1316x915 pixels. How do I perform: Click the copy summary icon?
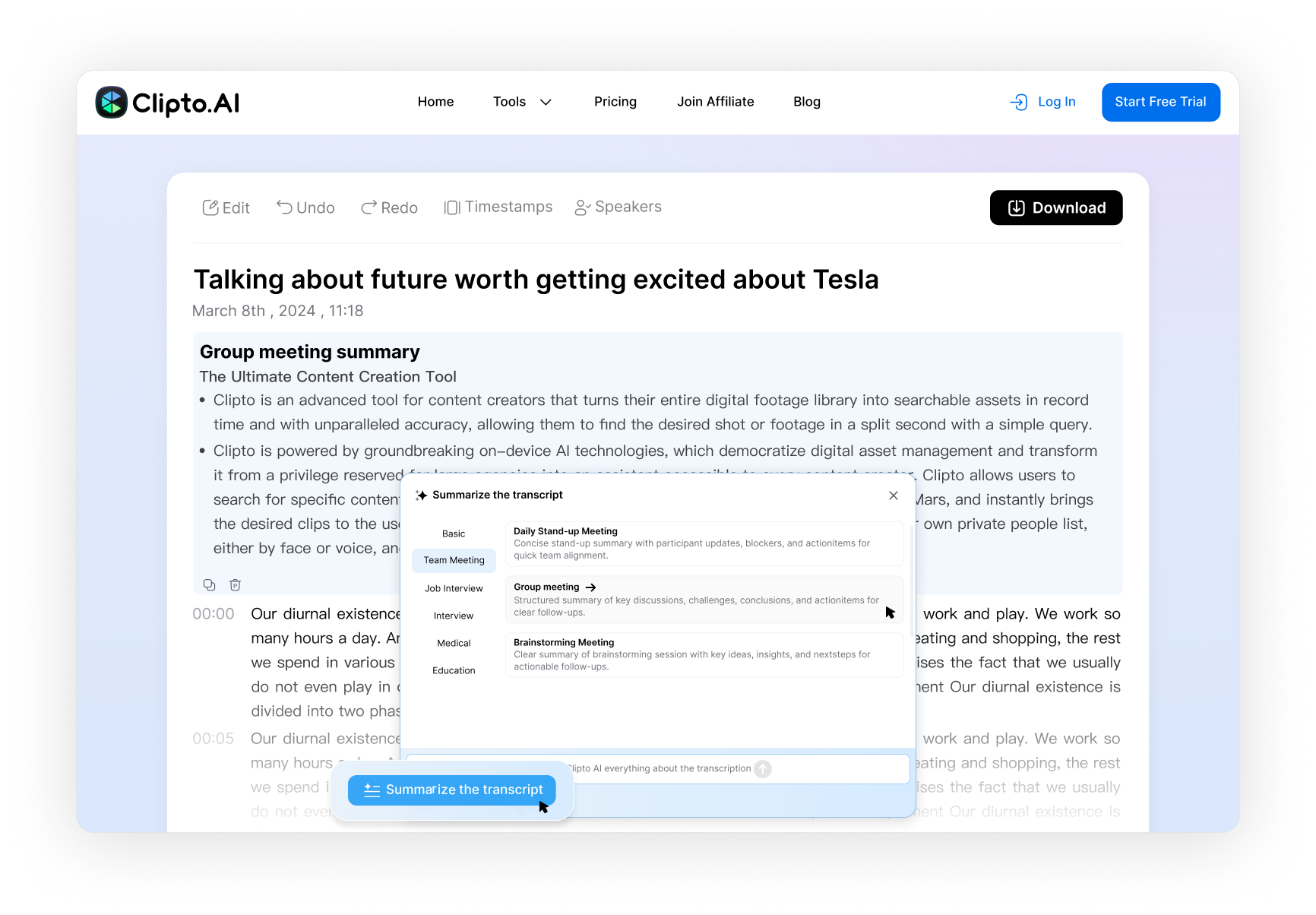209,584
